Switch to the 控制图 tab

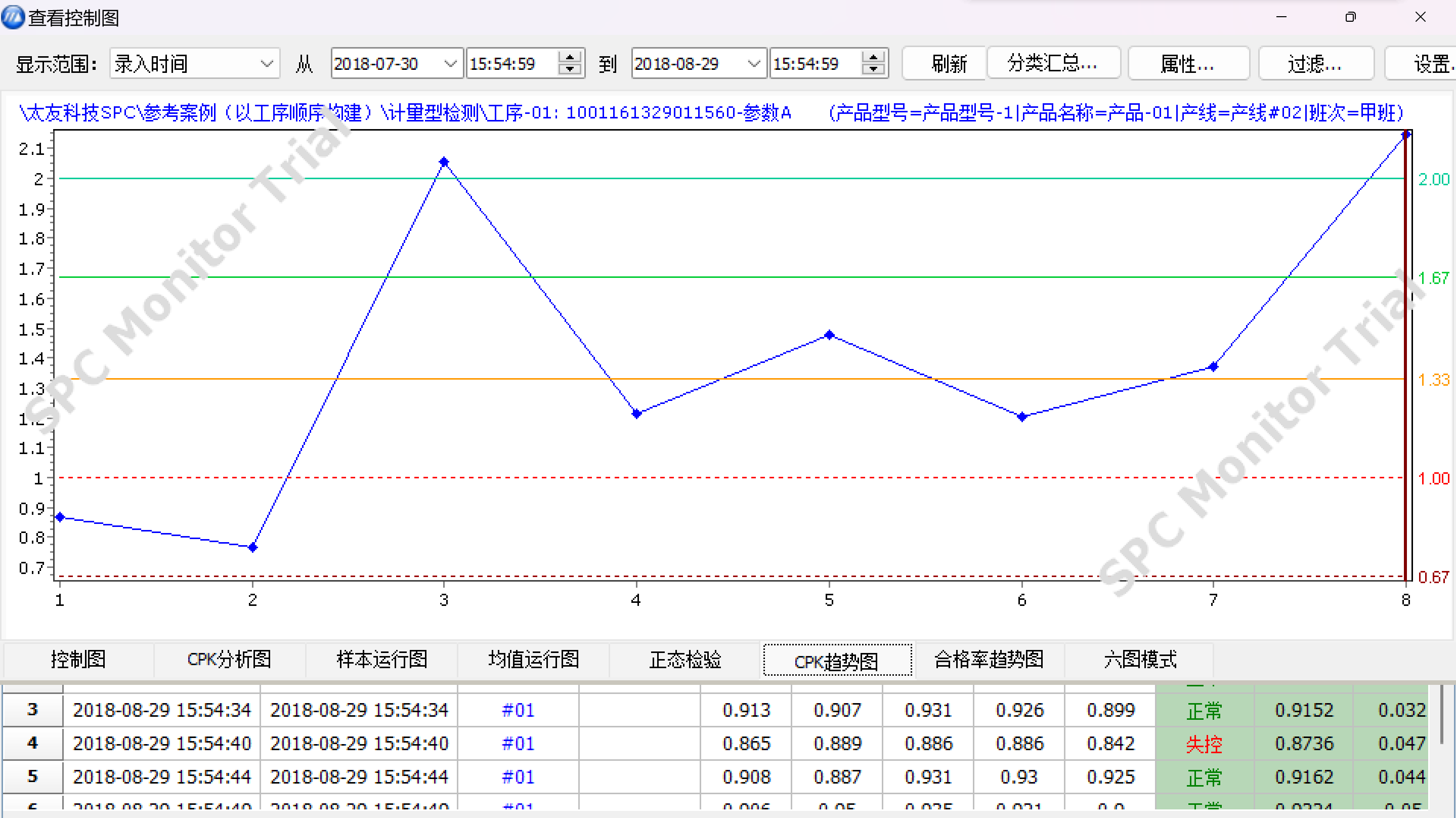pos(78,660)
